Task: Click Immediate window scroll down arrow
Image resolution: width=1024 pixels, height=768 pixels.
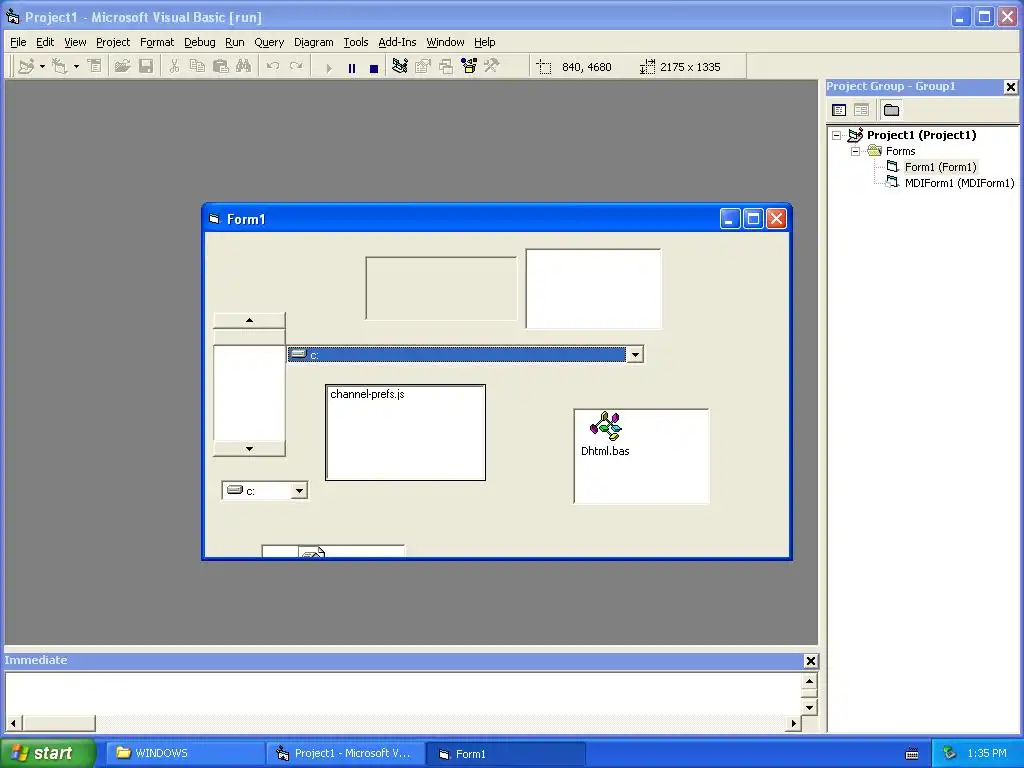Action: click(x=809, y=707)
